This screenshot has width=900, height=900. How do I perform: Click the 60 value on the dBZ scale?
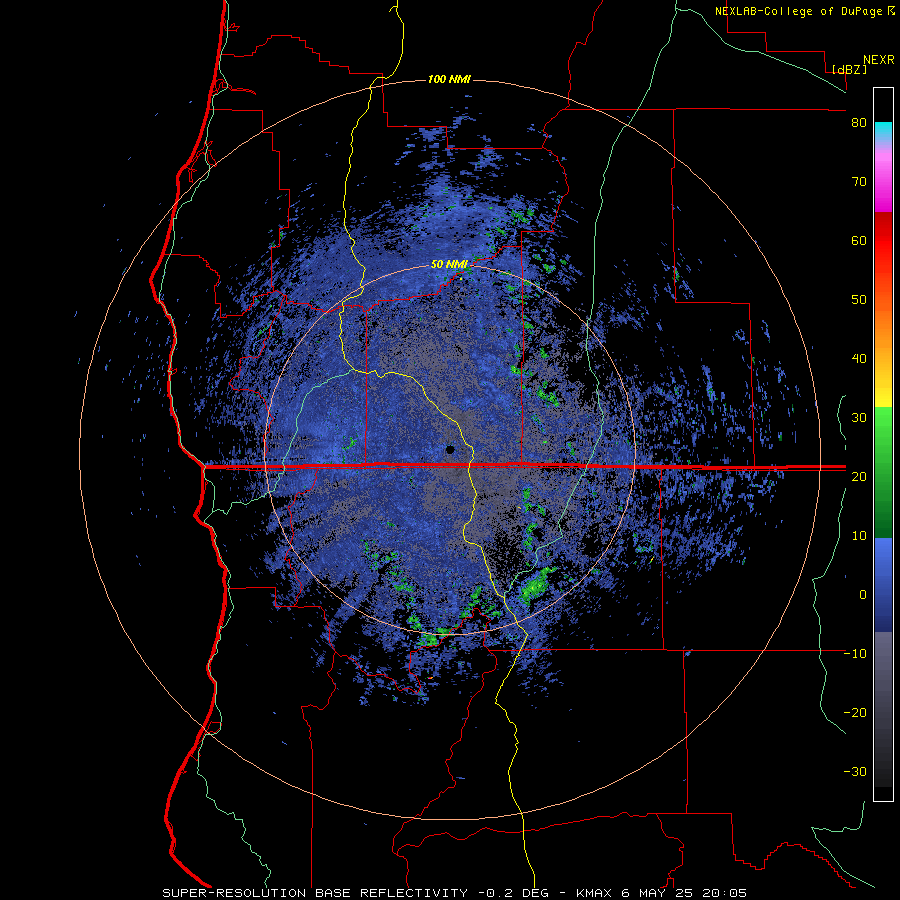[x=859, y=240]
